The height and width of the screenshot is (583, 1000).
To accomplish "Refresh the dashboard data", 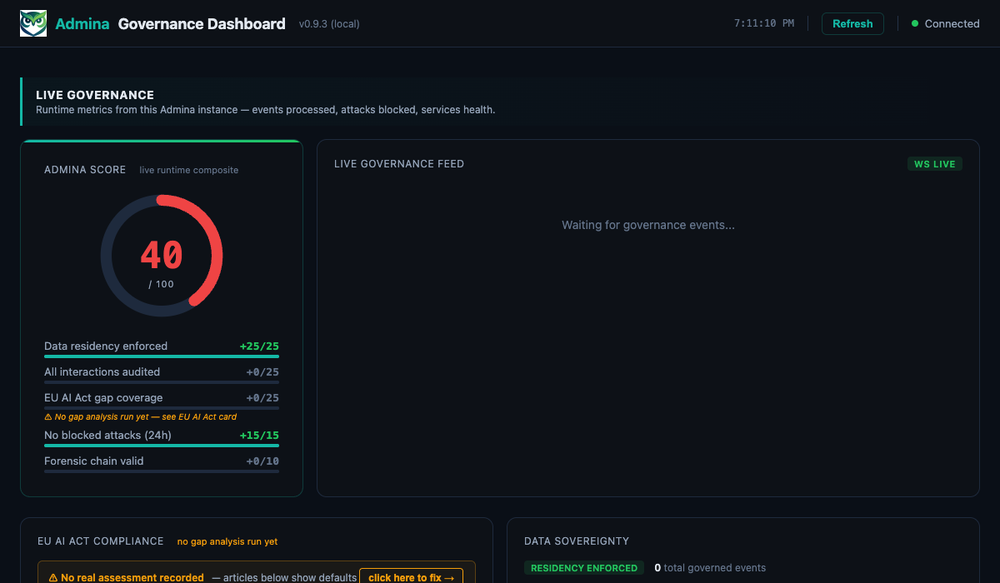I will [x=852, y=24].
